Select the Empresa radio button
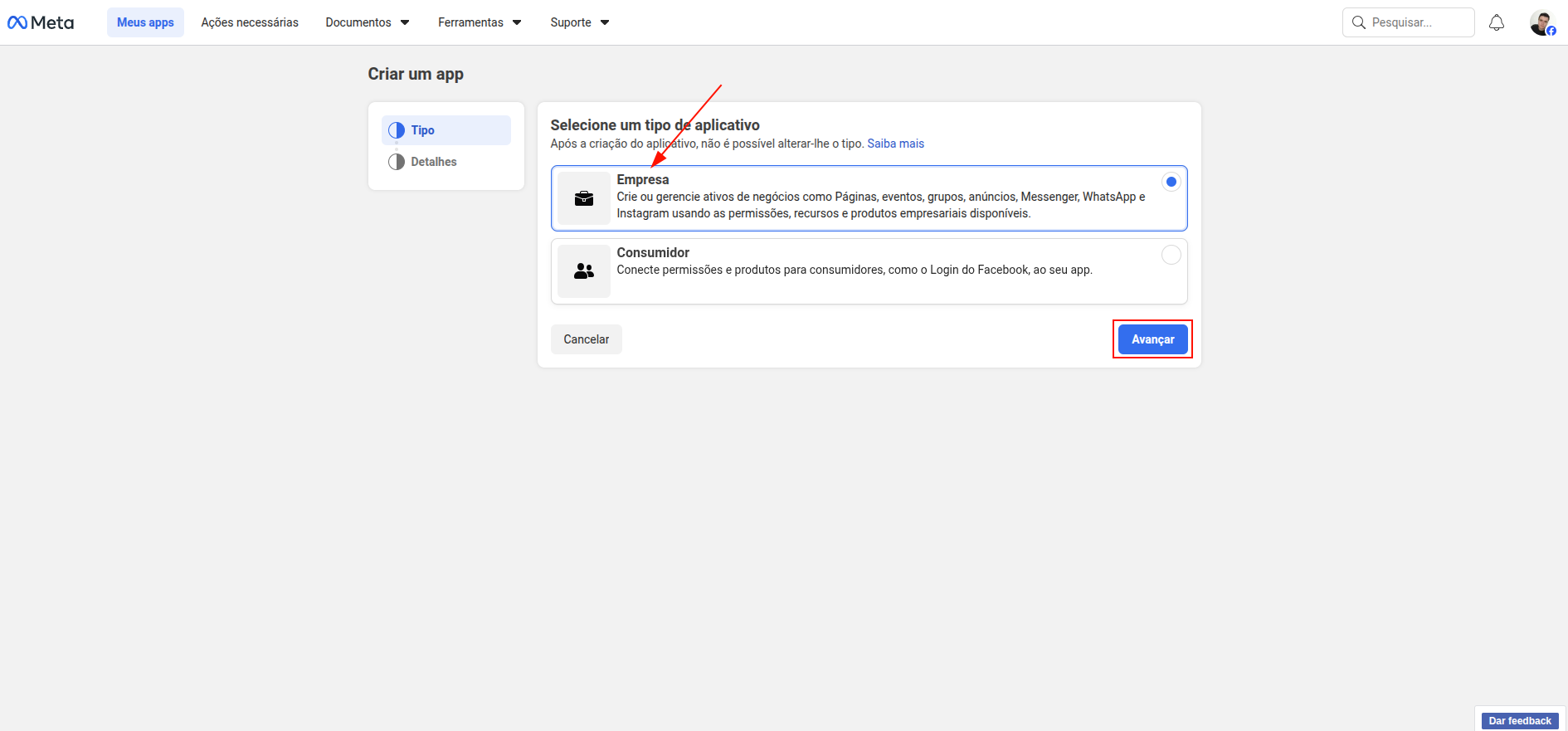This screenshot has width=1568, height=731. (x=1171, y=182)
